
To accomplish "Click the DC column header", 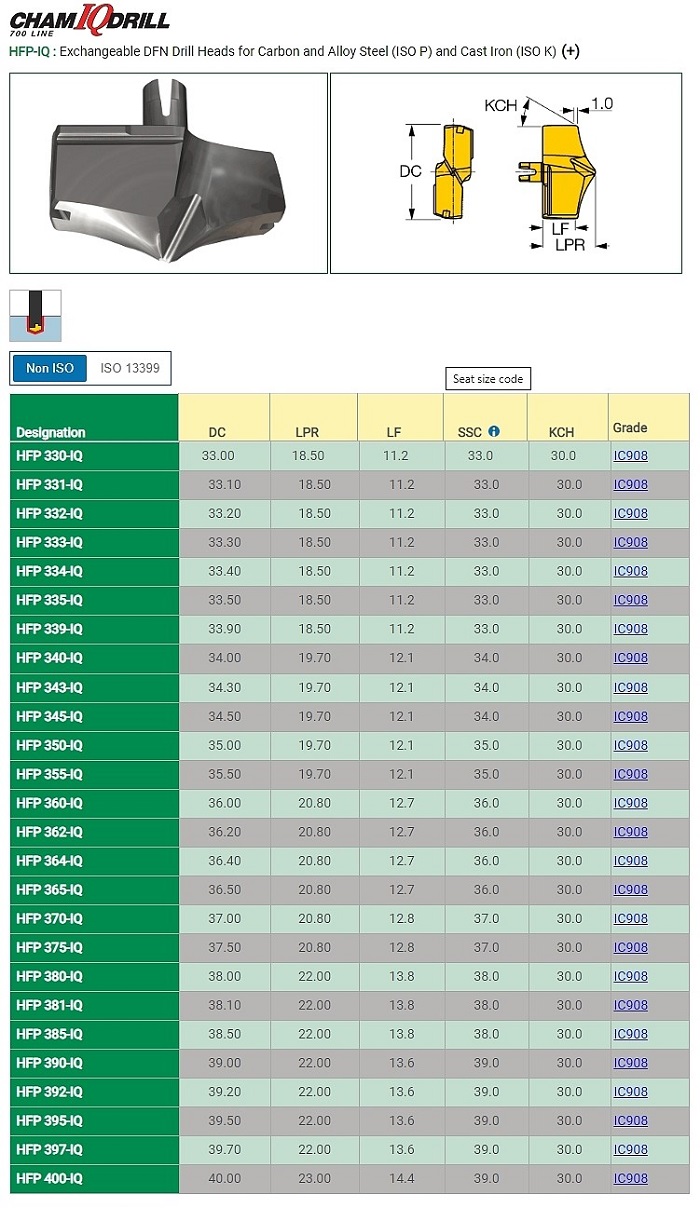I will pyautogui.click(x=217, y=432).
